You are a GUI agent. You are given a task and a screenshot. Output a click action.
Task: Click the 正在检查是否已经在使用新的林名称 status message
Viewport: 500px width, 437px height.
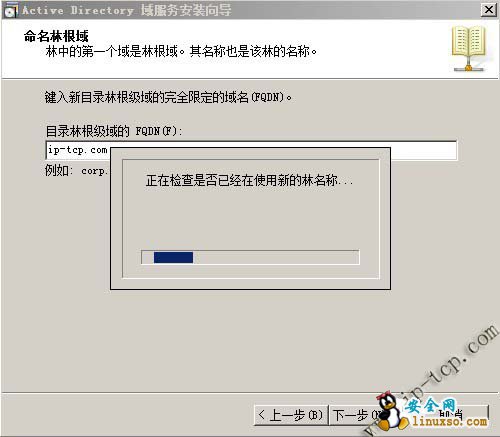coord(249,180)
